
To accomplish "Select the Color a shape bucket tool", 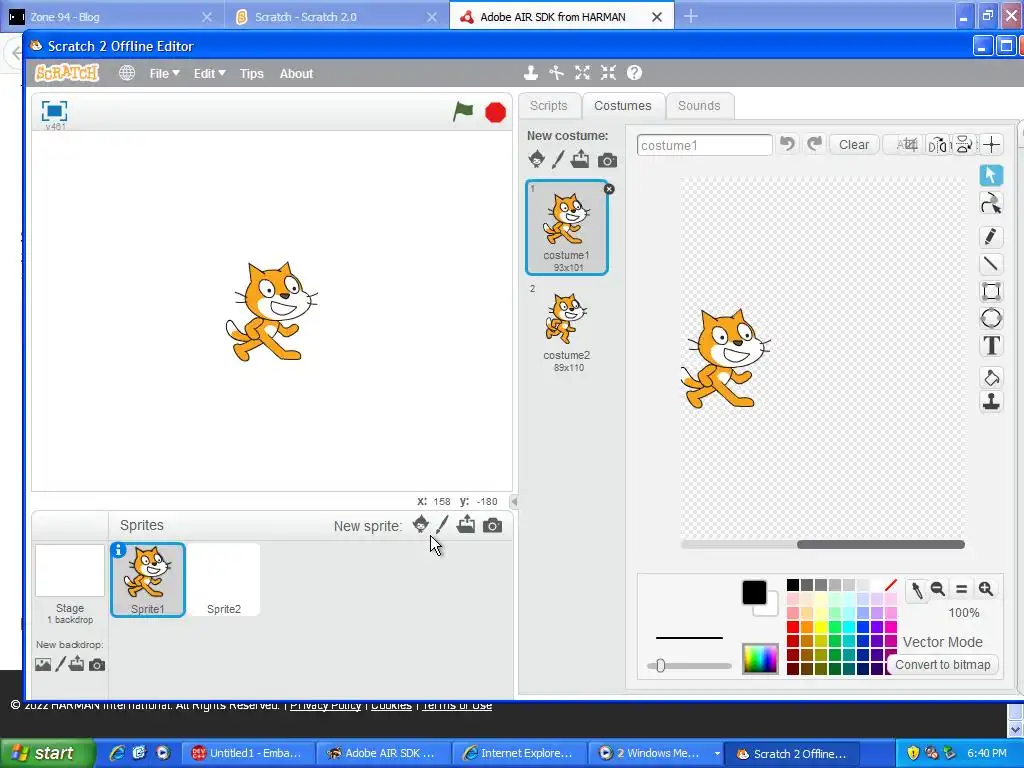I will (991, 377).
